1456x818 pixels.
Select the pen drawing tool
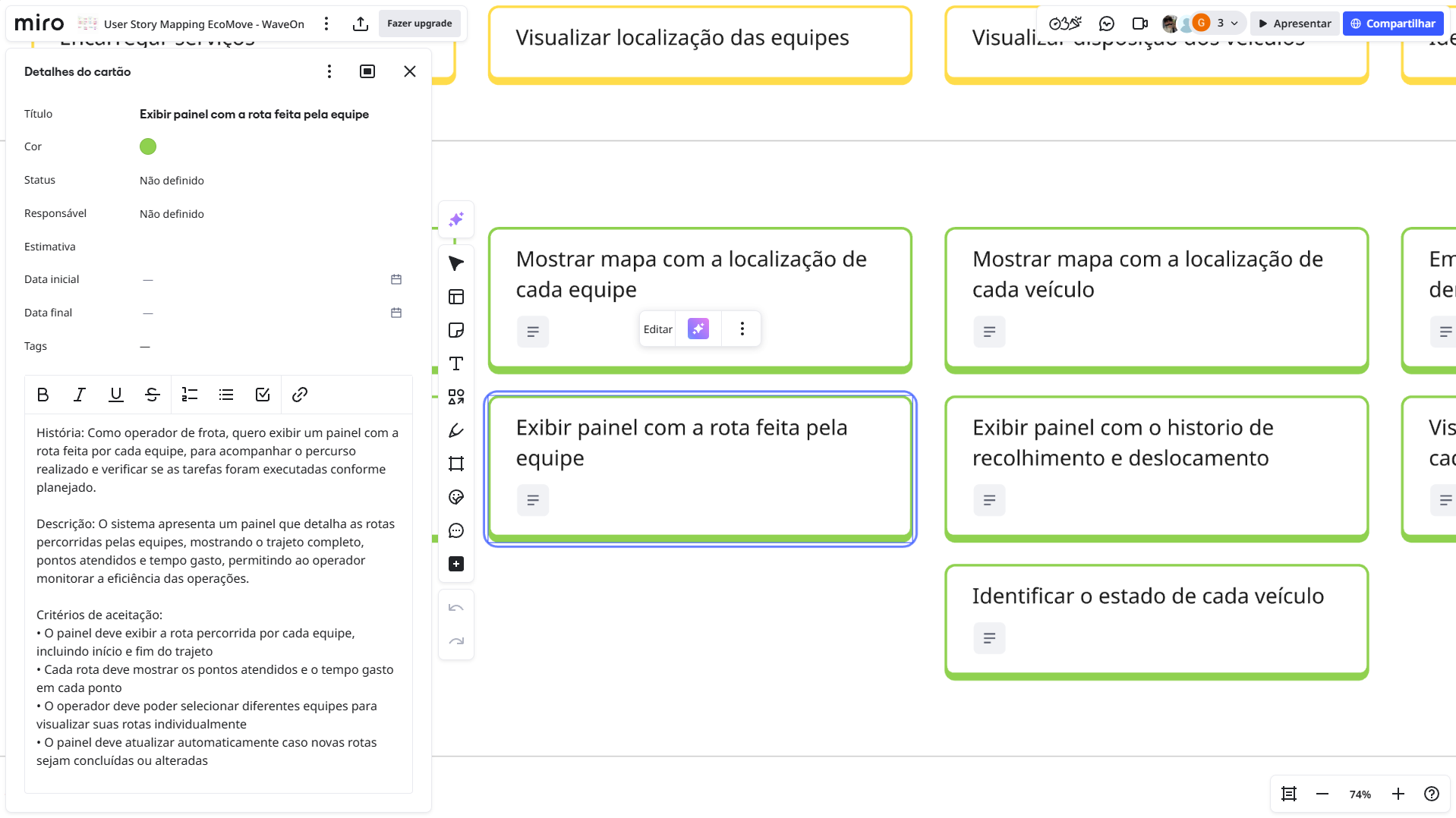tap(456, 430)
